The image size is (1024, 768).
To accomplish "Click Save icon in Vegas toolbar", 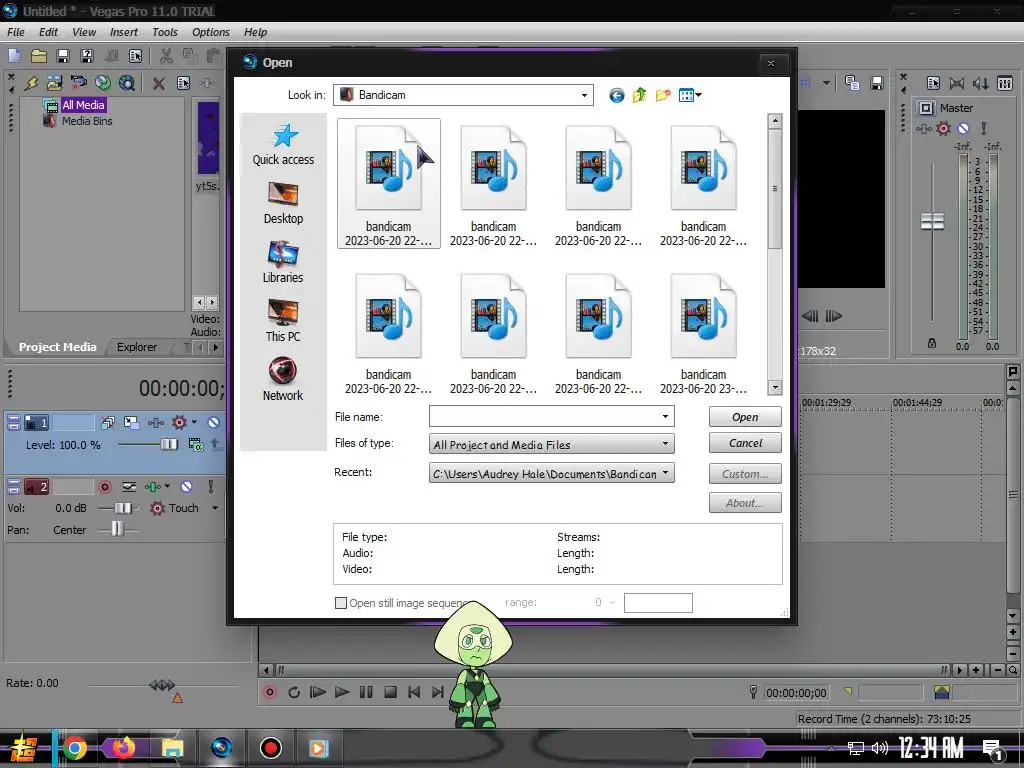I will click(63, 56).
